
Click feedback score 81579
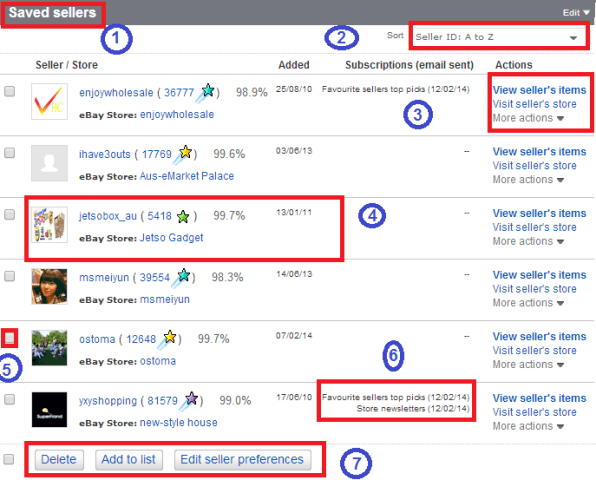(x=162, y=401)
